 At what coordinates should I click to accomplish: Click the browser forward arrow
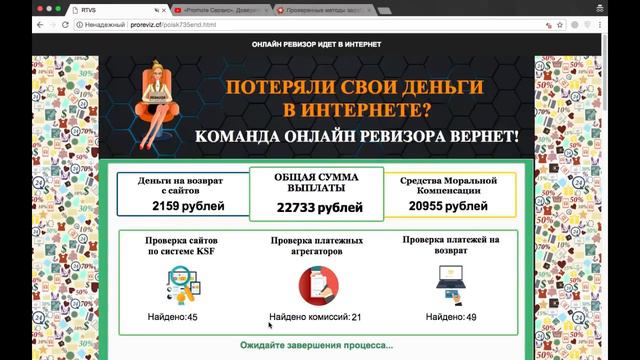(x=53, y=25)
